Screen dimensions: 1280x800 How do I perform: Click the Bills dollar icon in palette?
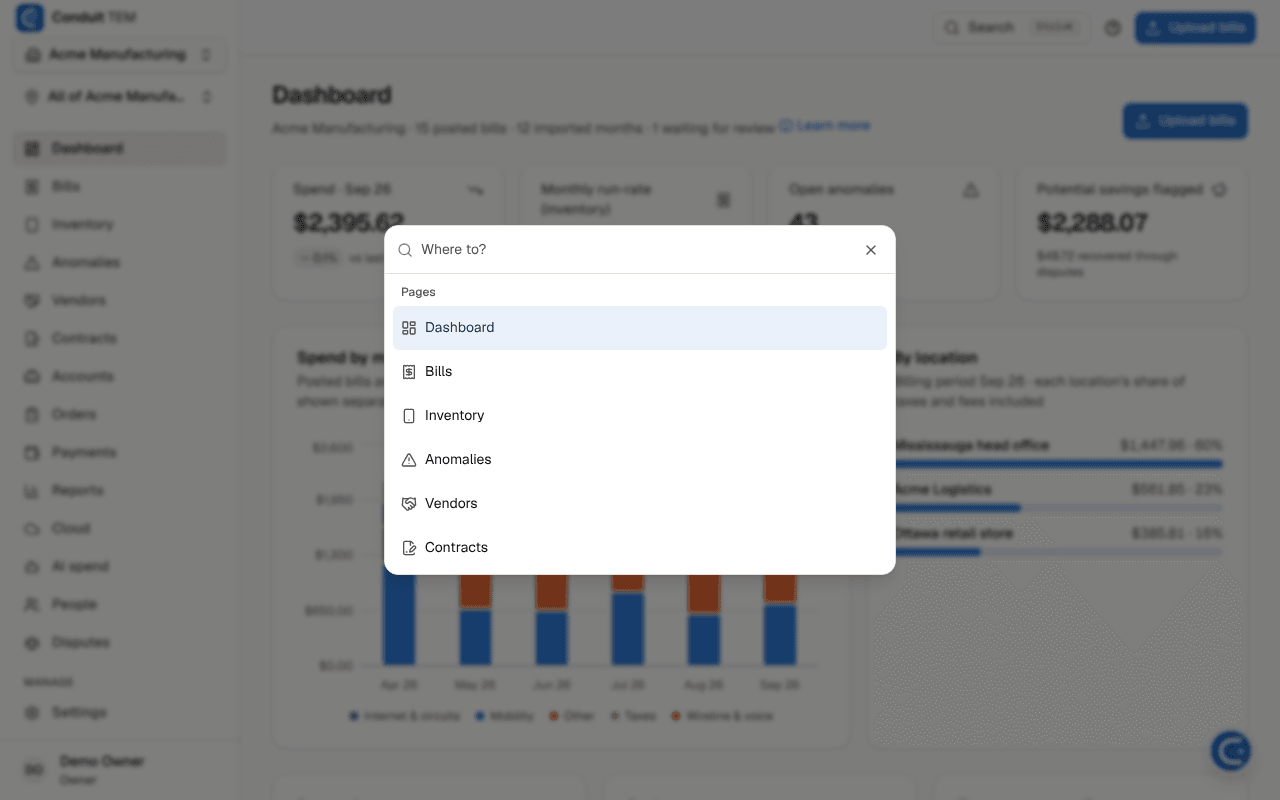[409, 372]
